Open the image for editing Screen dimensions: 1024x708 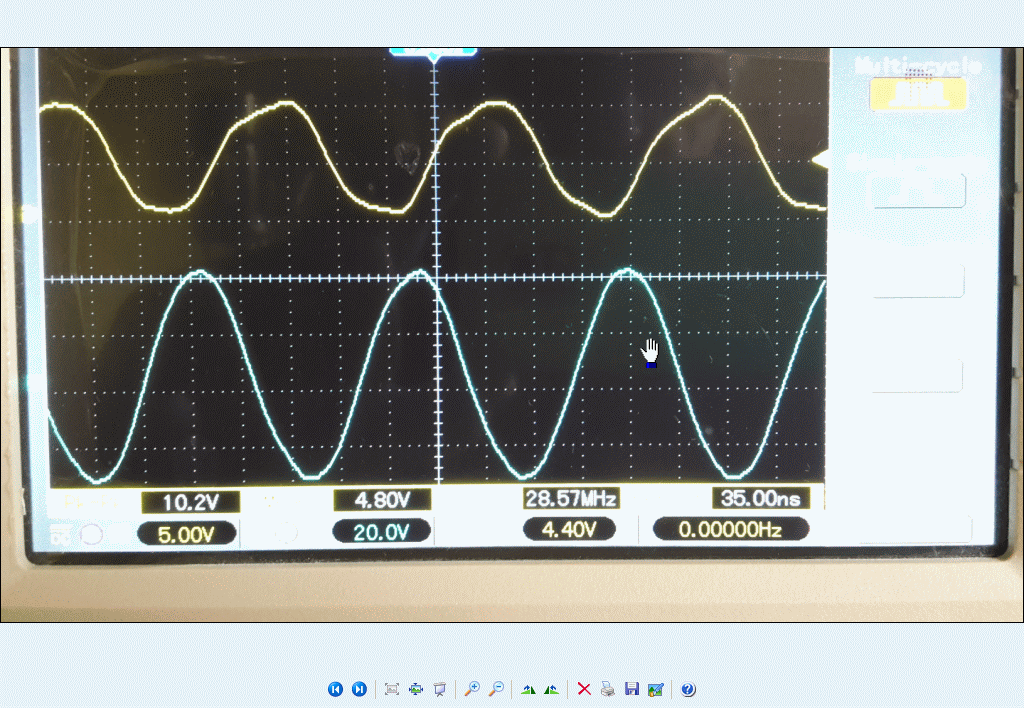[x=655, y=689]
